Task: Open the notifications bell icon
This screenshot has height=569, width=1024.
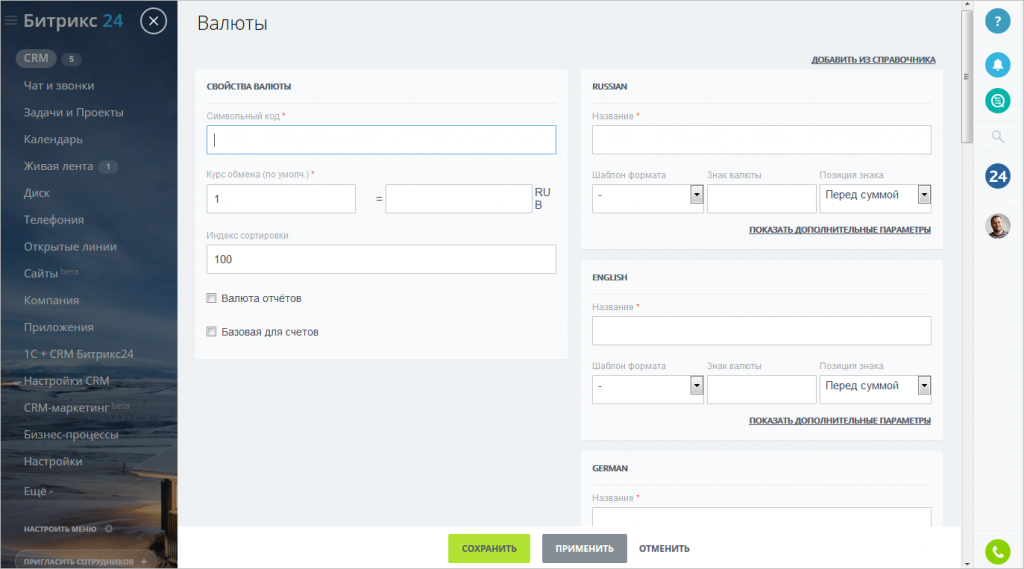Action: click(997, 64)
